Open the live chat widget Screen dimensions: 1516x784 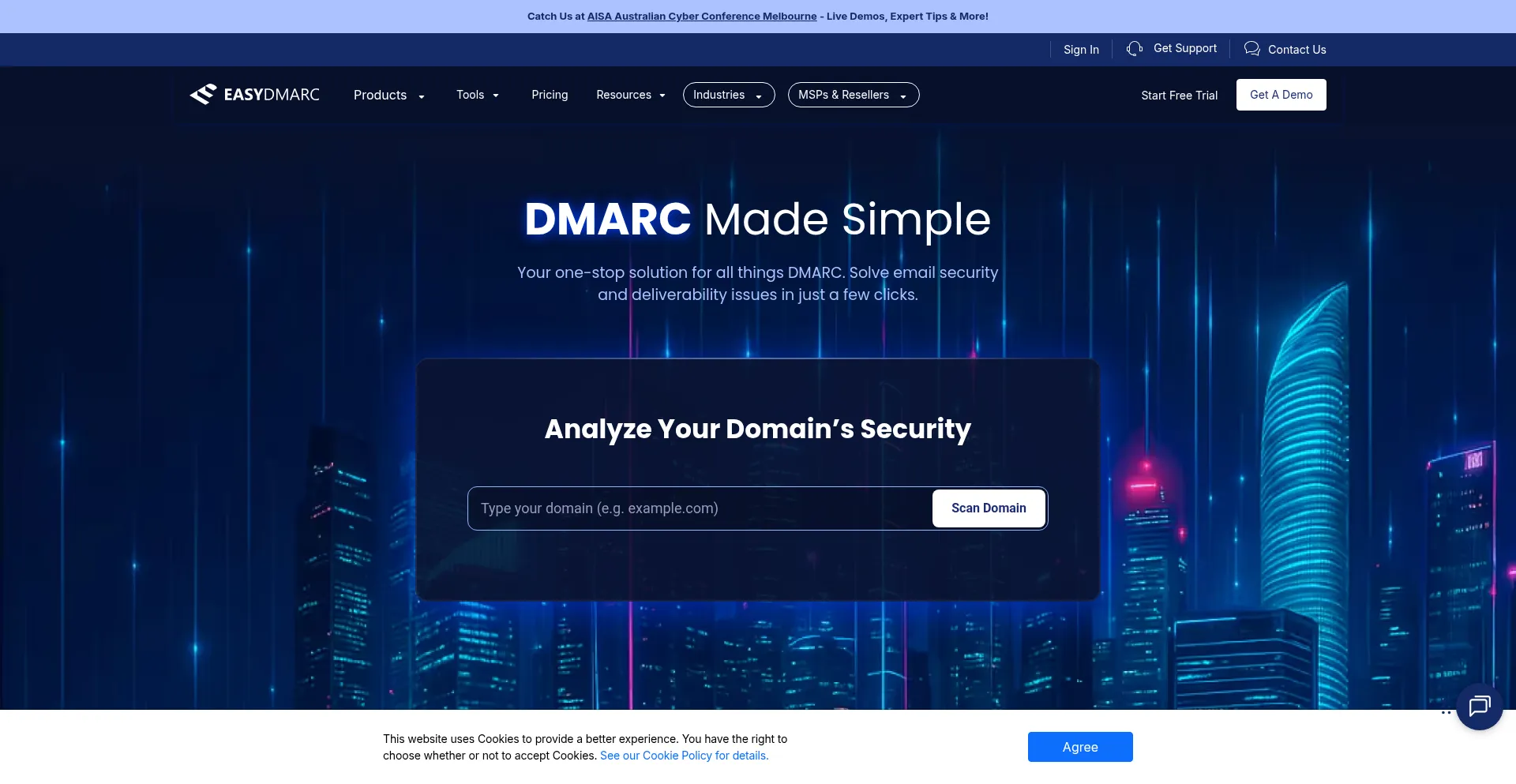click(x=1479, y=706)
